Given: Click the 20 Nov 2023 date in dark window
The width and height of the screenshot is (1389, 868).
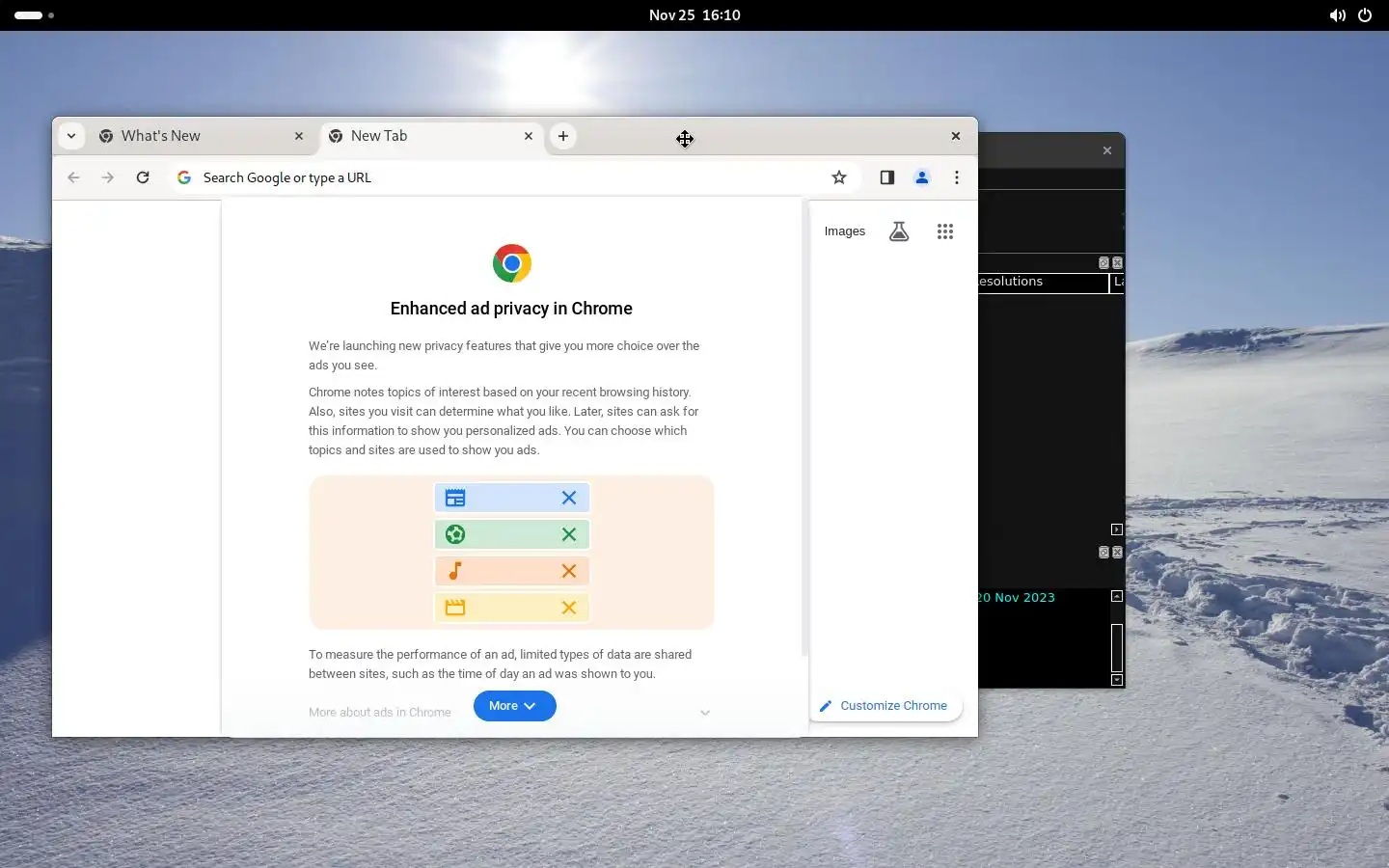Looking at the screenshot, I should (x=1016, y=598).
